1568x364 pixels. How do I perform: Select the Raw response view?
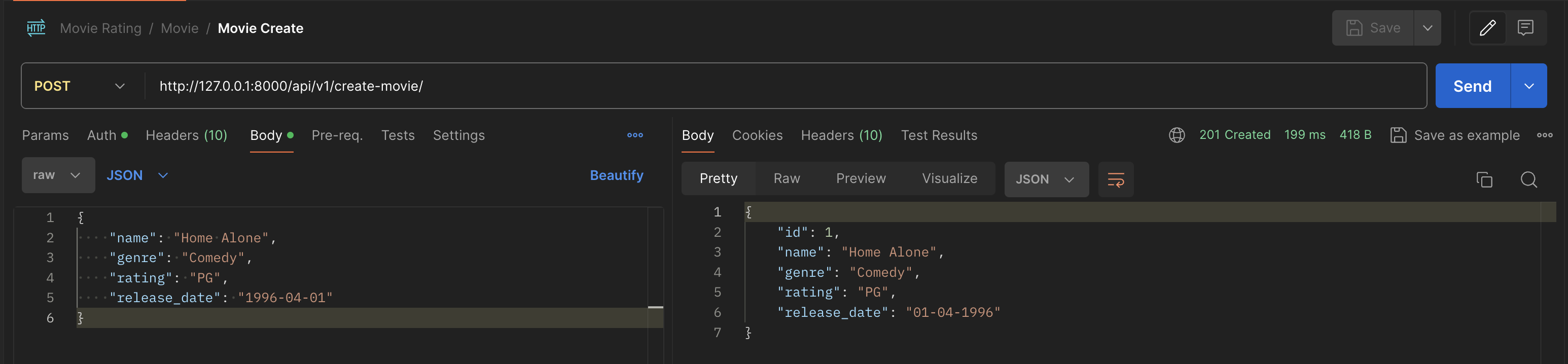click(x=787, y=178)
